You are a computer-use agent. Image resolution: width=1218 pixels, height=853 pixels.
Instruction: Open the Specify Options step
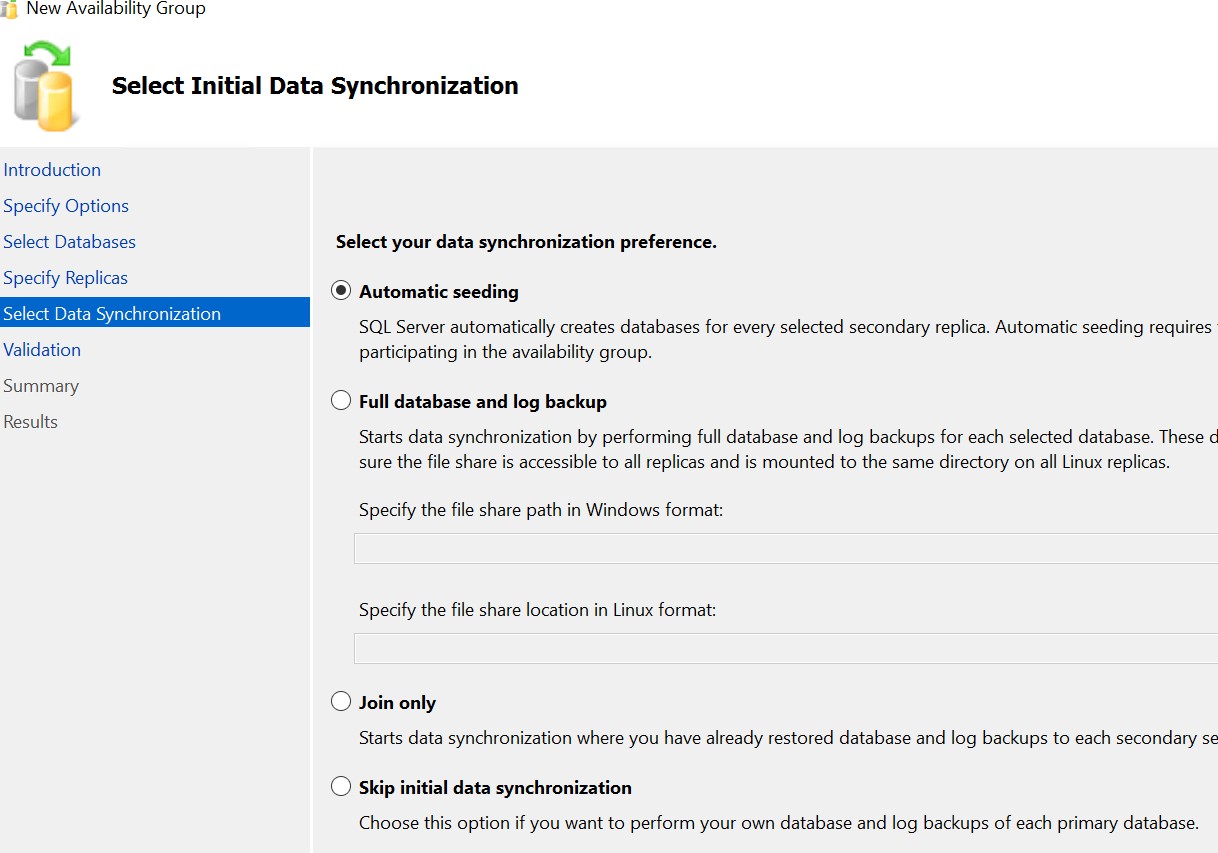pos(66,206)
